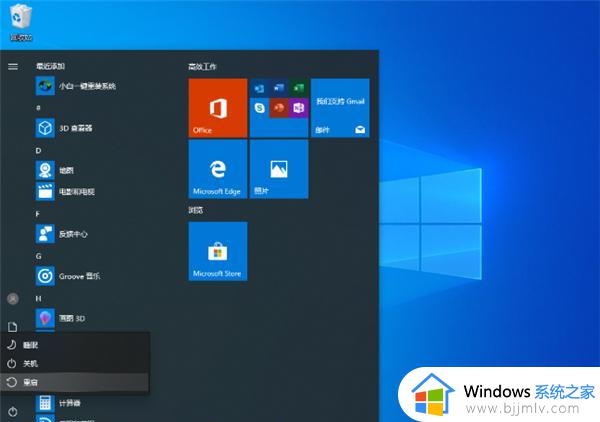
Task: Click the 最近添加 section header
Action: click(x=51, y=66)
